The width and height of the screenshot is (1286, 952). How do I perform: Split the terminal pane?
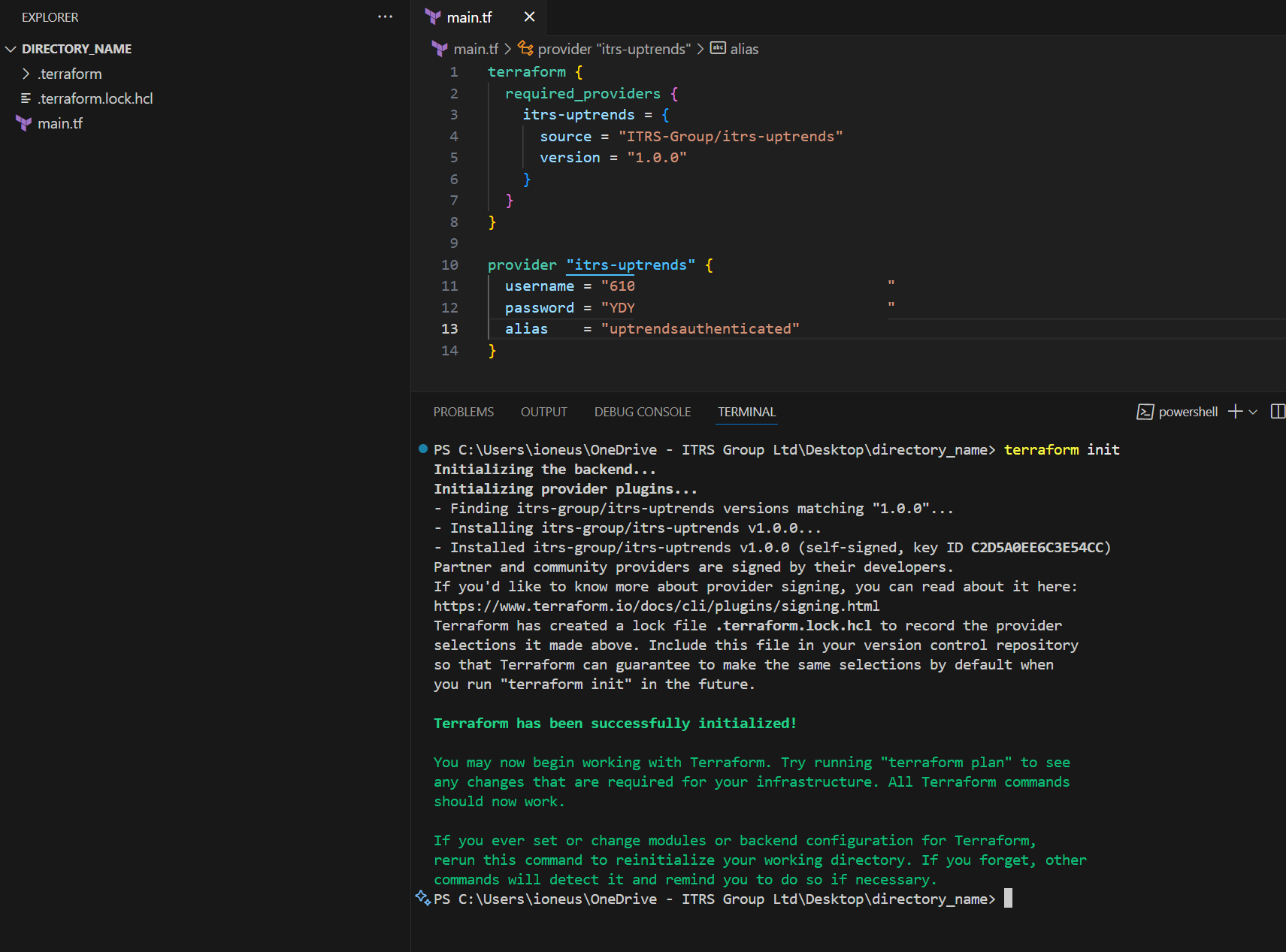(x=1277, y=411)
